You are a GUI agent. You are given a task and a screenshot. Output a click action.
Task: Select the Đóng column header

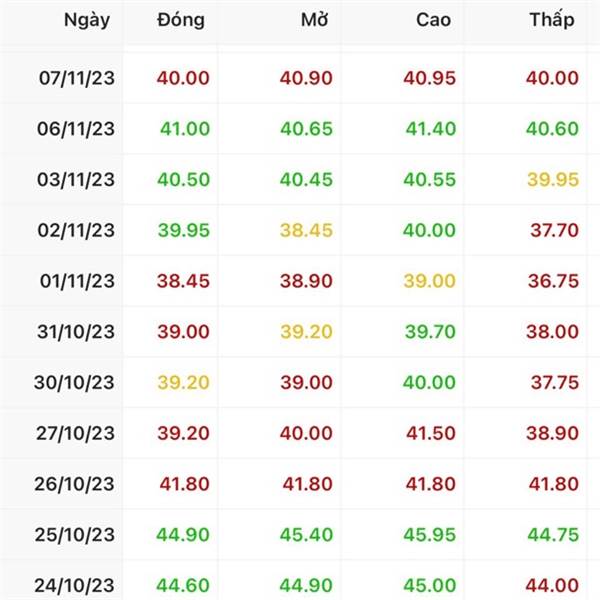181,20
